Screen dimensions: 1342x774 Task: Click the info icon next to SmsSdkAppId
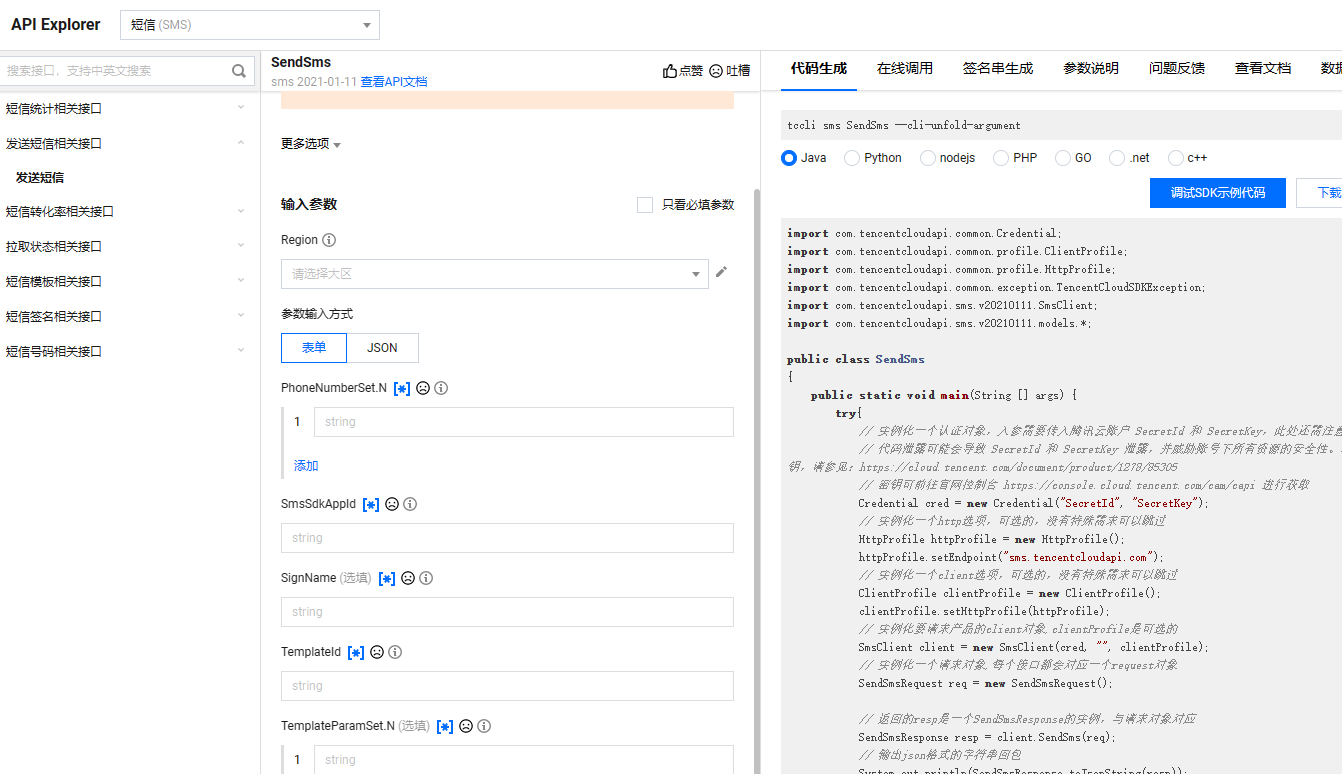tap(410, 505)
